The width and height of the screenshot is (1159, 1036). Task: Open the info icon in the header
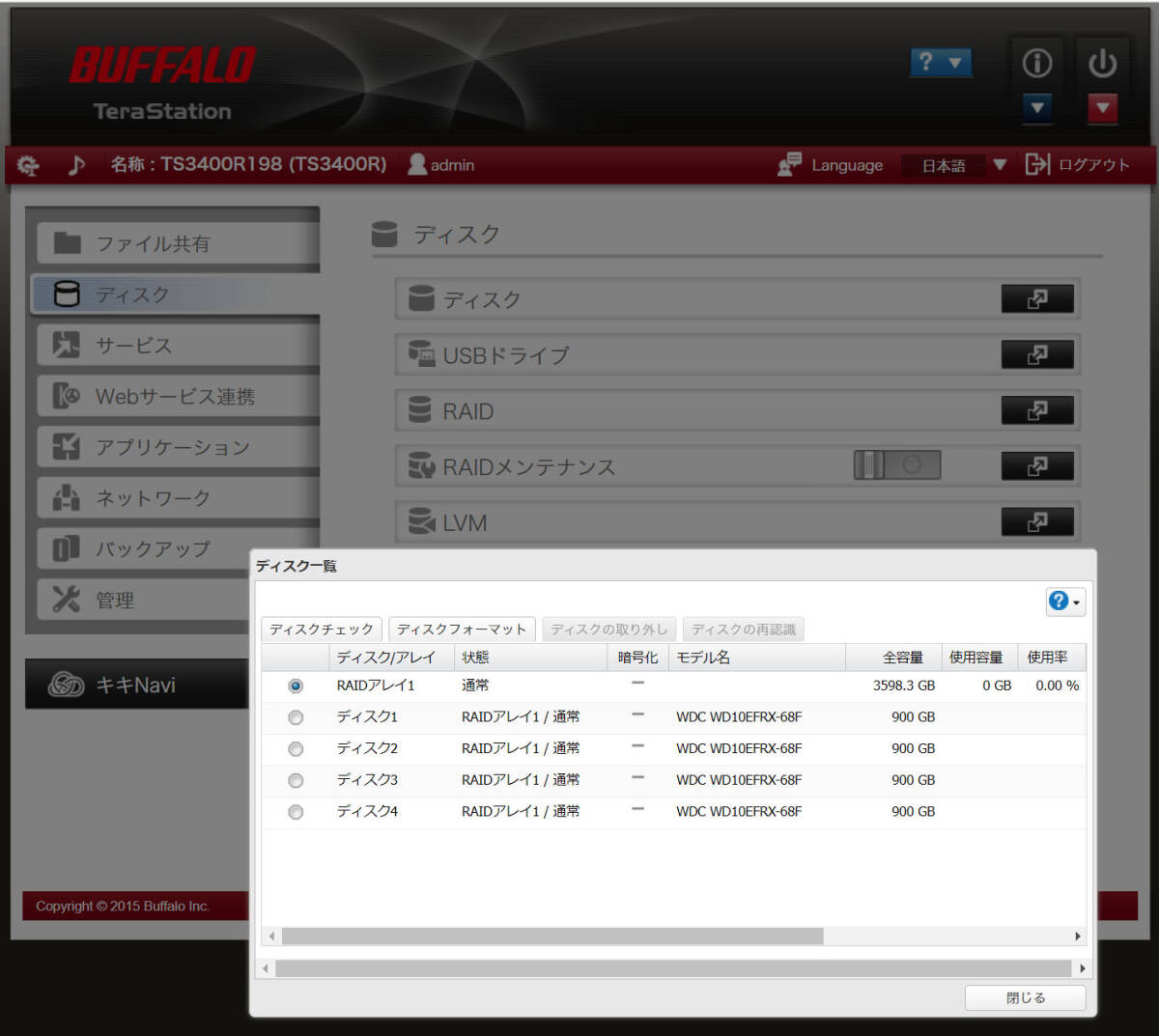click(x=1037, y=63)
